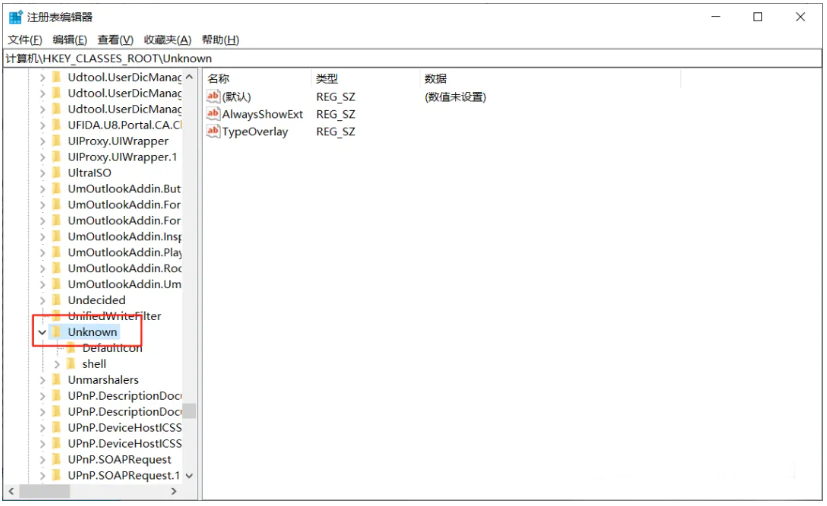Open the 收藏夹(A) menu

coord(167,40)
